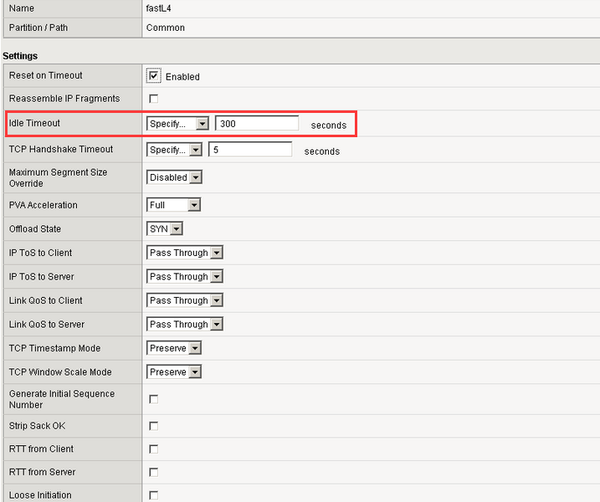Open Link QoS to Client dropdown
The width and height of the screenshot is (600, 502).
click(184, 301)
